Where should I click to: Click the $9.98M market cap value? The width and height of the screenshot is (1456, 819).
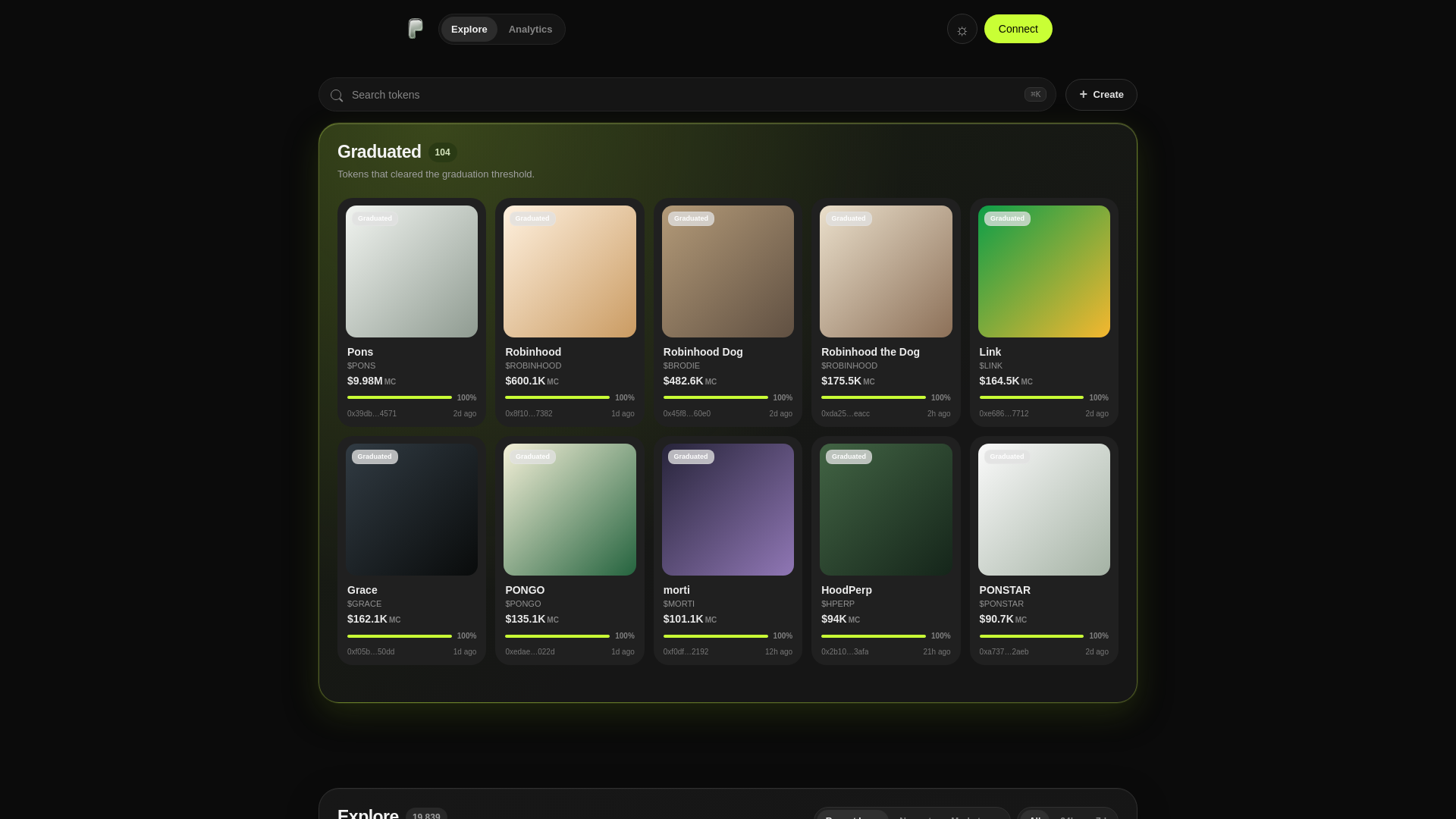(x=365, y=381)
